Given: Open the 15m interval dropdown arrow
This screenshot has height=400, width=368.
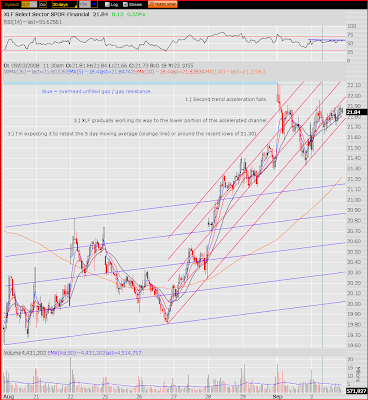Looking at the screenshot, I should [94, 5].
